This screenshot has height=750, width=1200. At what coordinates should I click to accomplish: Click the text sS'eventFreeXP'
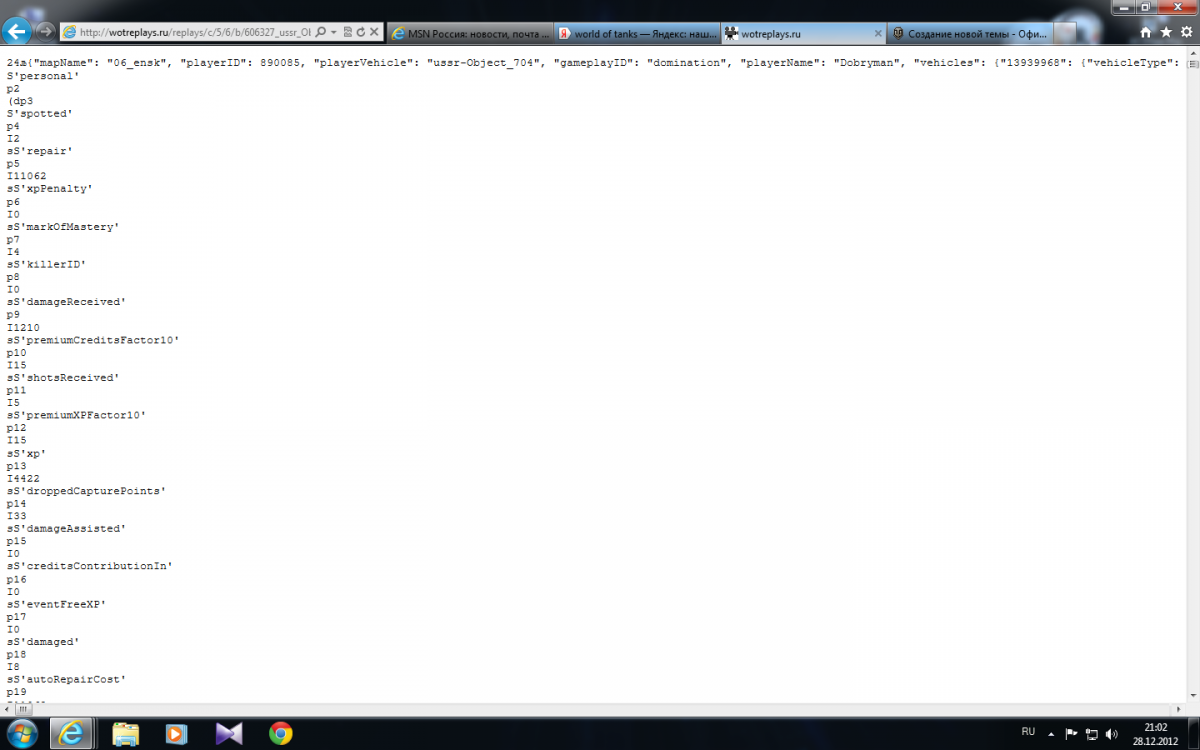click(x=56, y=604)
